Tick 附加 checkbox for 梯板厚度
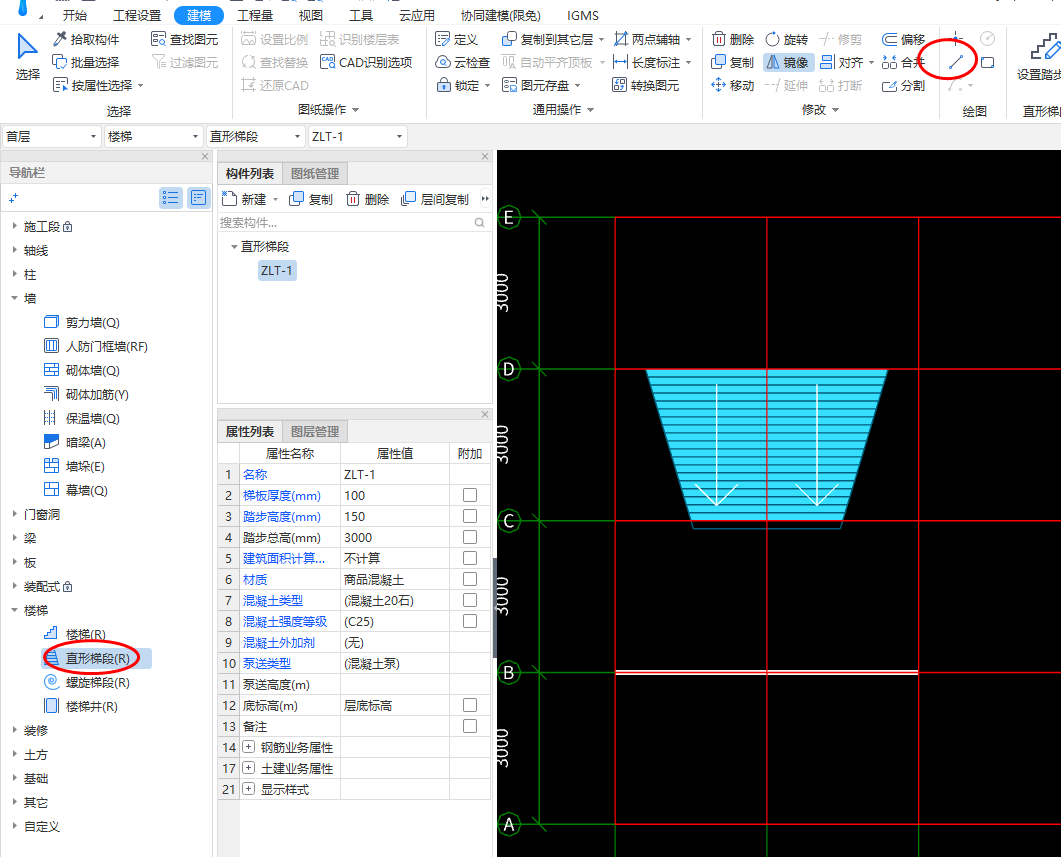 pyautogui.click(x=470, y=495)
